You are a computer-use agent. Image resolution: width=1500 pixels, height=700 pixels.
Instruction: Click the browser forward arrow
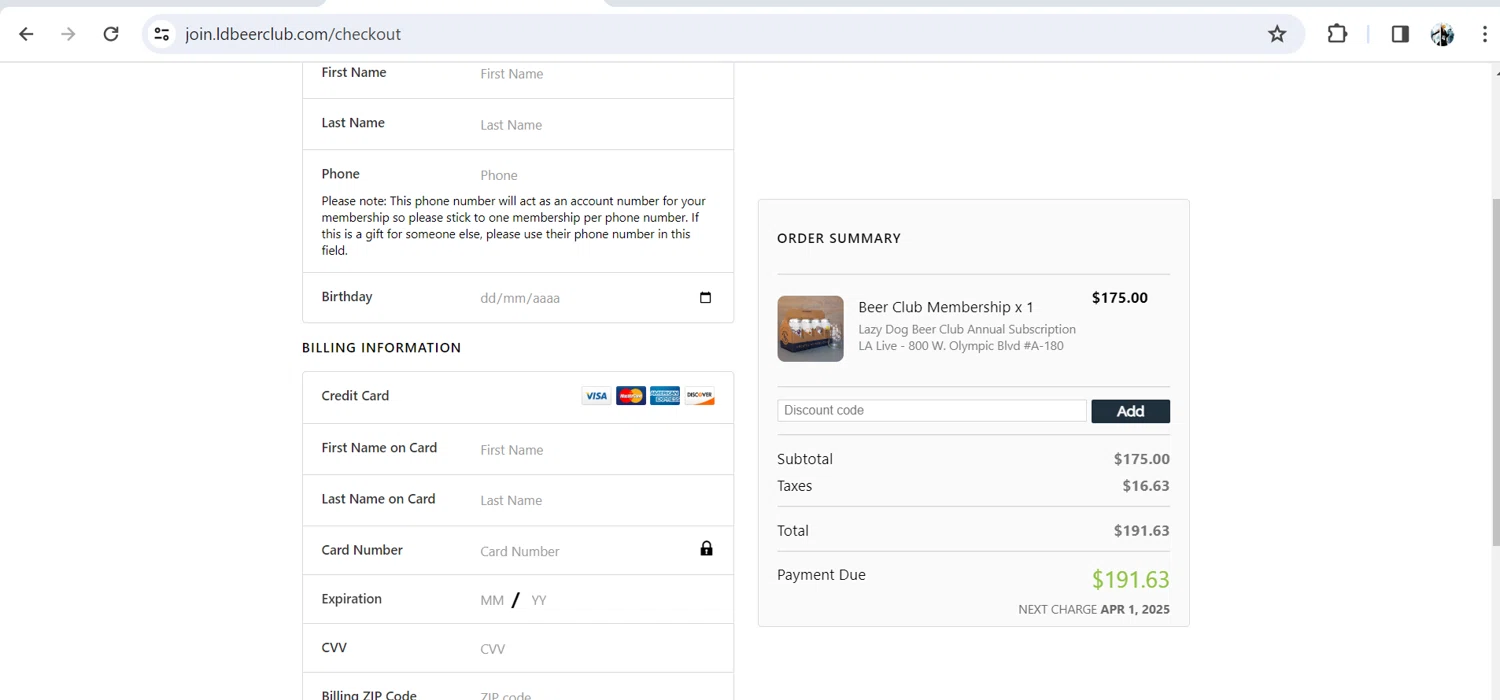68,34
